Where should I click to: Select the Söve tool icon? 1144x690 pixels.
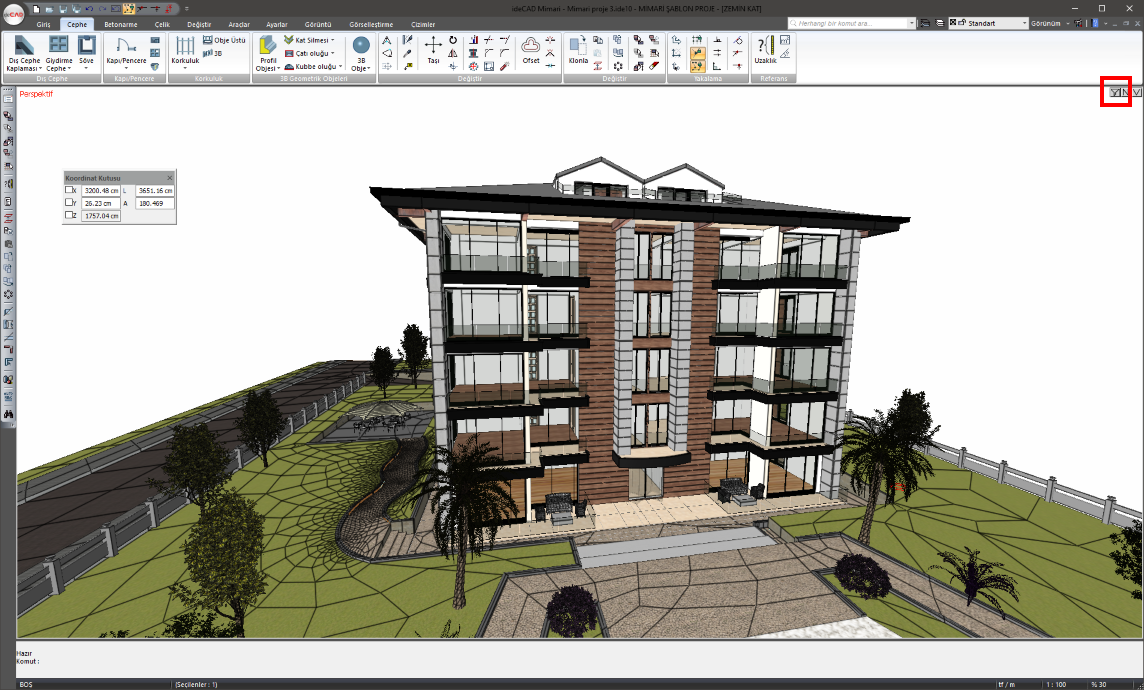(x=87, y=46)
